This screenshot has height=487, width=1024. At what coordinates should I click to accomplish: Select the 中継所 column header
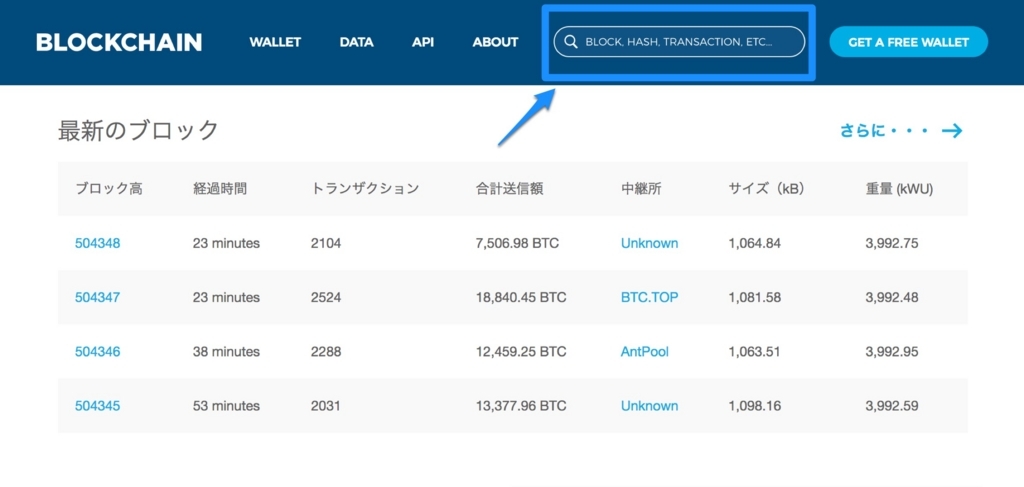(x=641, y=189)
